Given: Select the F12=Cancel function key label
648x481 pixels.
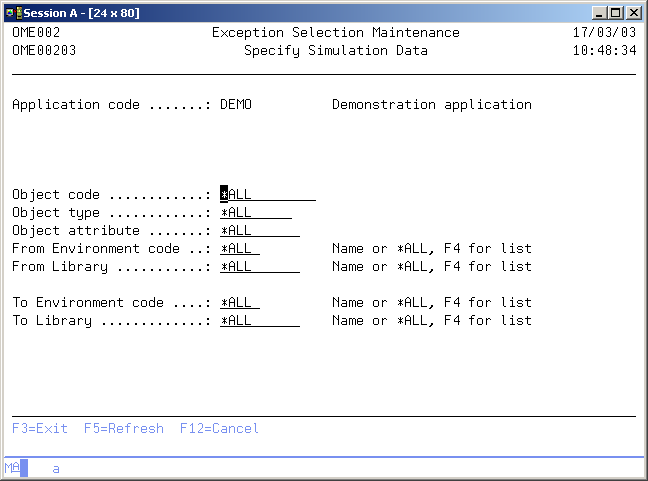Looking at the screenshot, I should pyautogui.click(x=219, y=429).
